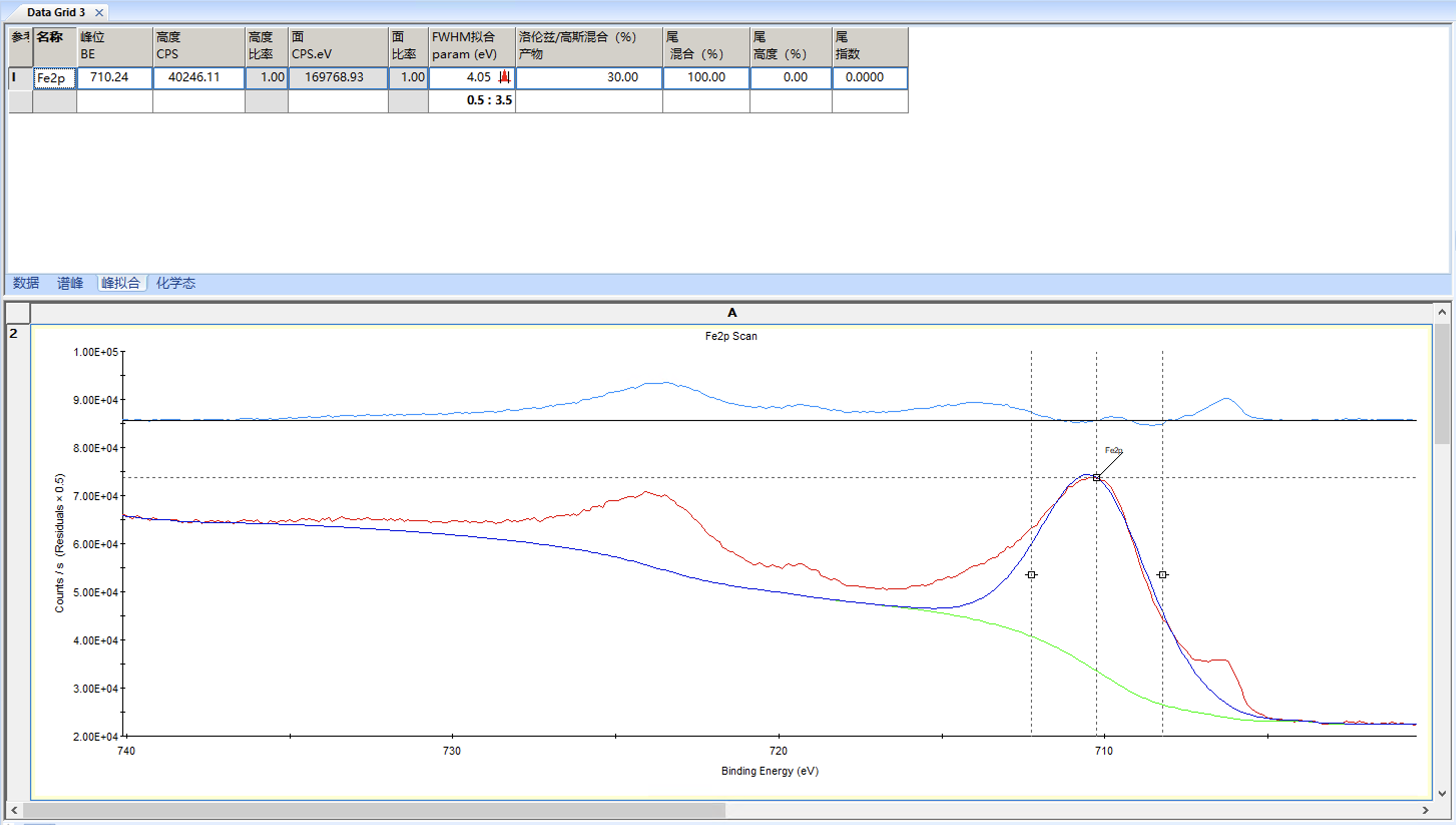Switch to the 谱峰 tab
The image size is (1456, 825).
point(70,283)
